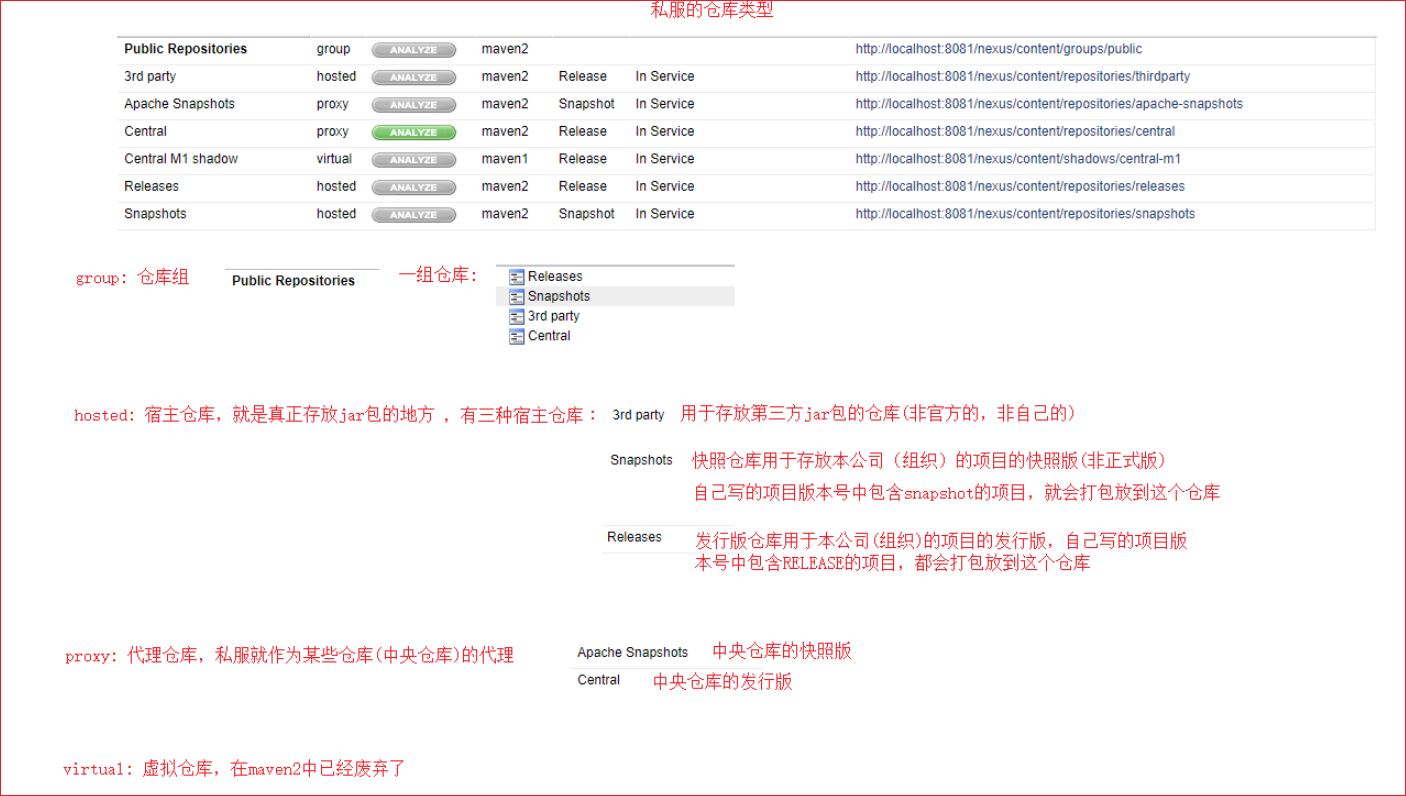Open the shadows/central-m1 URL
Image resolution: width=1406 pixels, height=796 pixels.
click(x=1018, y=159)
